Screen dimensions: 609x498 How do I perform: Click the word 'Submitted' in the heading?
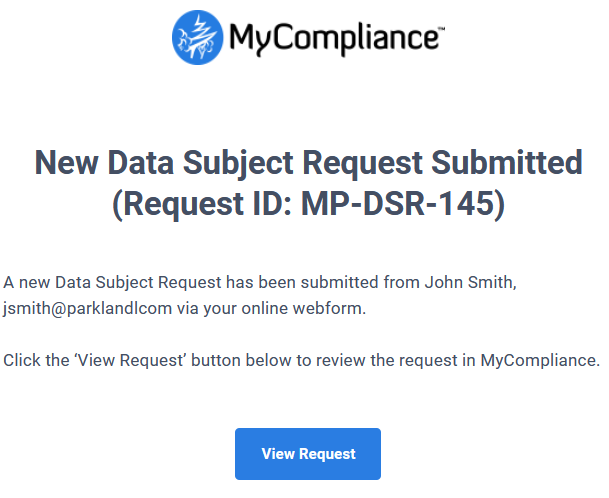tap(507, 162)
